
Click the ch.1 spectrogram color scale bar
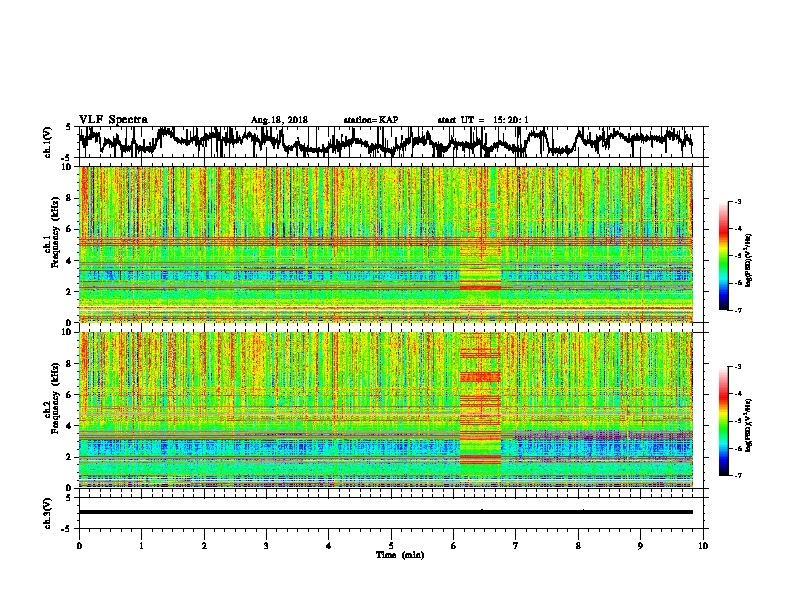(x=723, y=256)
